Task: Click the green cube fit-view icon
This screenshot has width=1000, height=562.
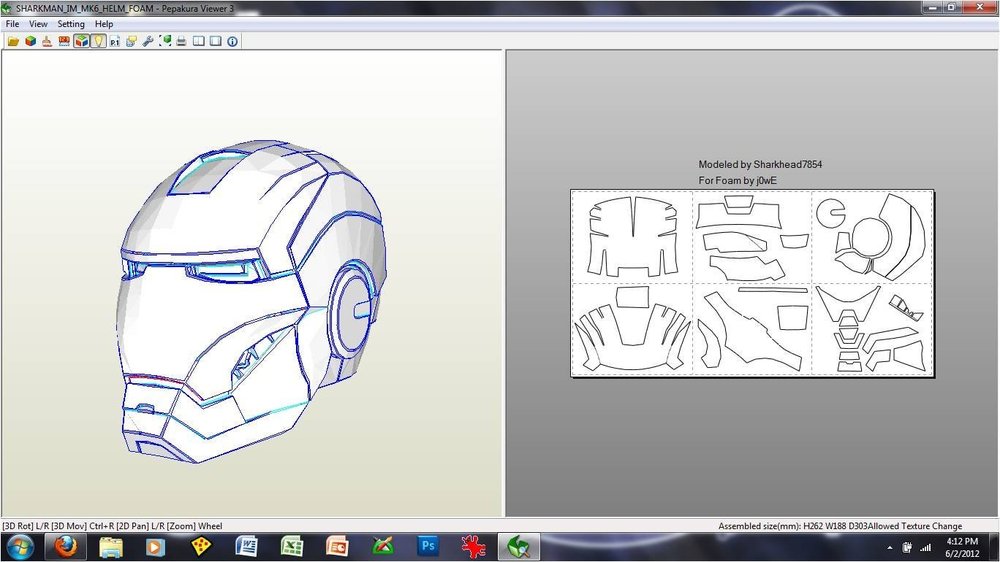Action: click(165, 41)
